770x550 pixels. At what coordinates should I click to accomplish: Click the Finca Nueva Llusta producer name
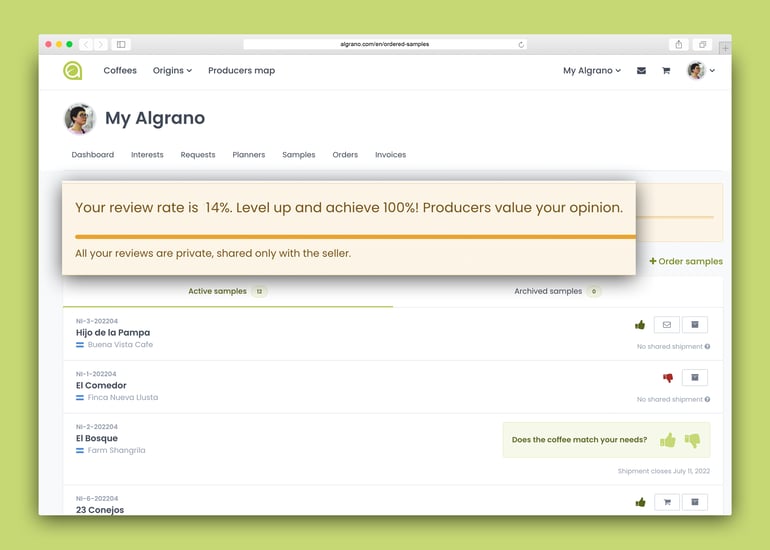(x=123, y=397)
